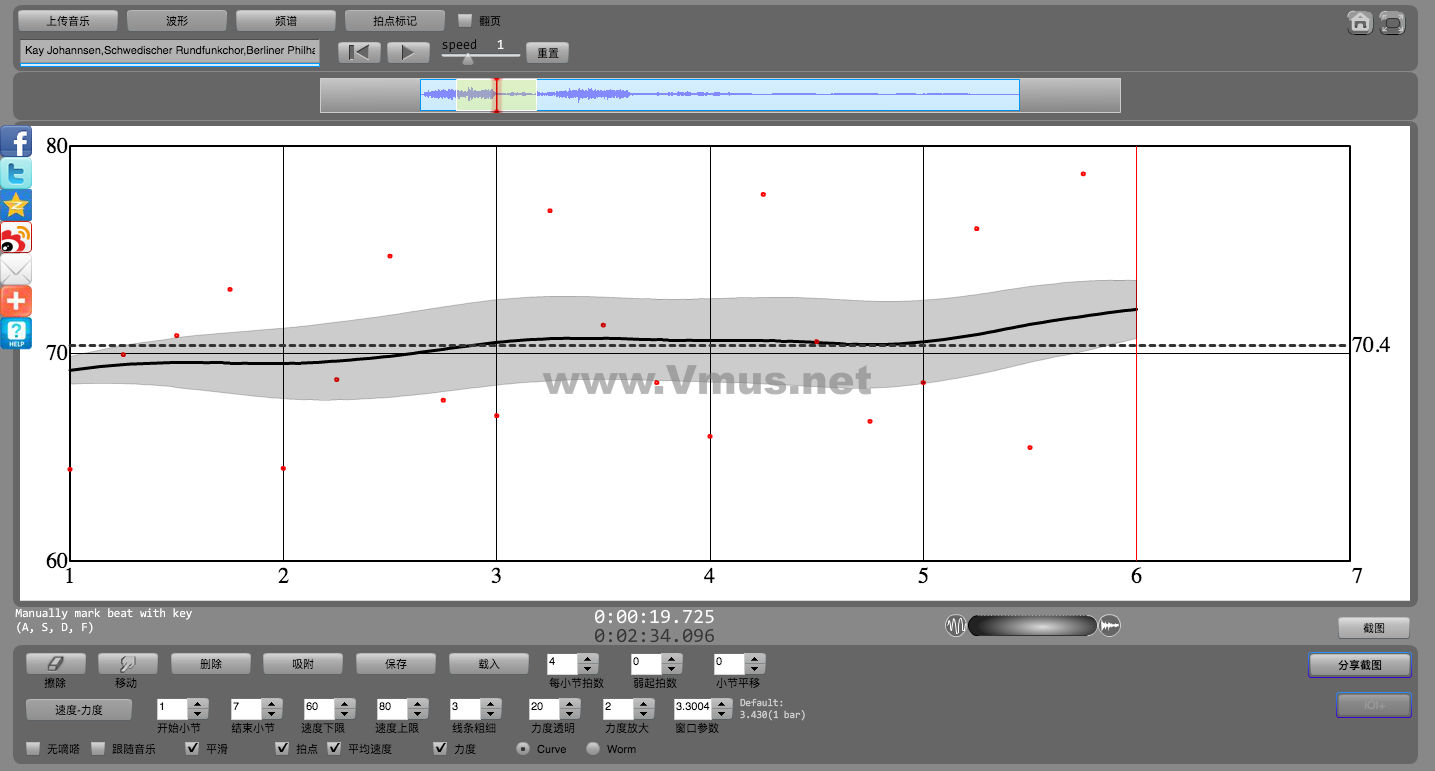Open the blue HELP question mark icon
Viewport: 1435px width, 771px height.
click(16, 333)
